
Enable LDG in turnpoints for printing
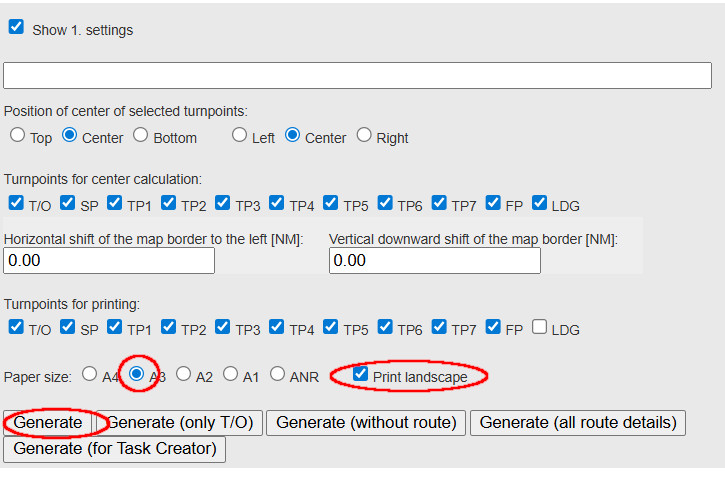point(541,326)
